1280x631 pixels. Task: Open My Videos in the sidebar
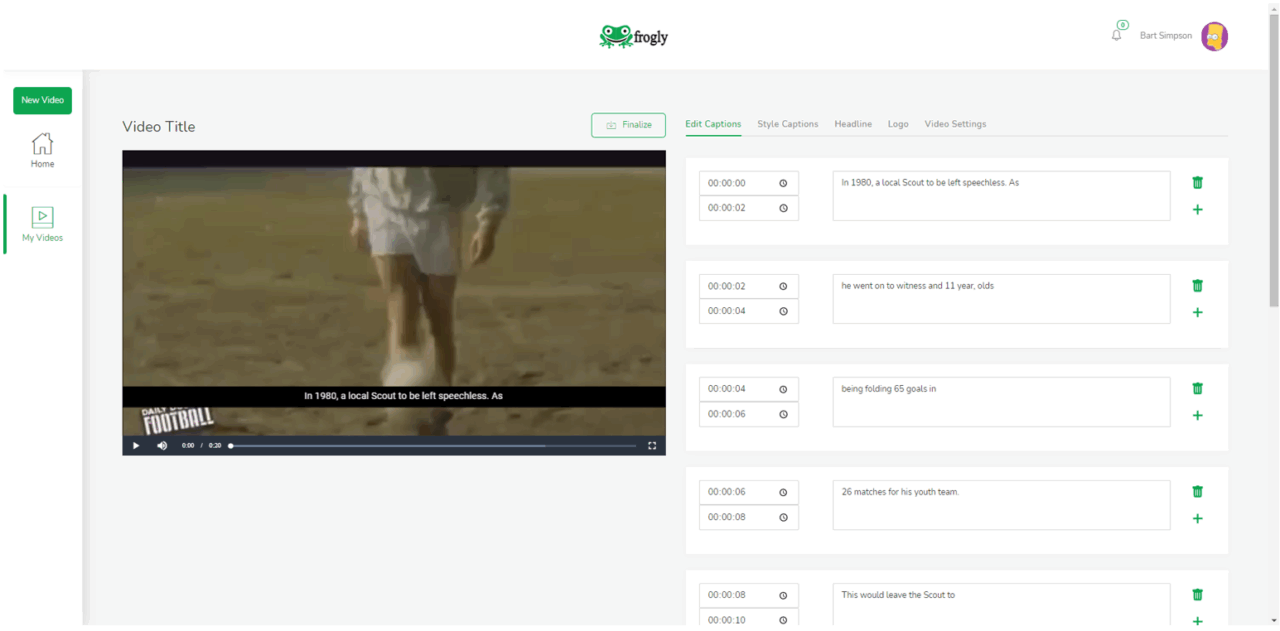(42, 224)
